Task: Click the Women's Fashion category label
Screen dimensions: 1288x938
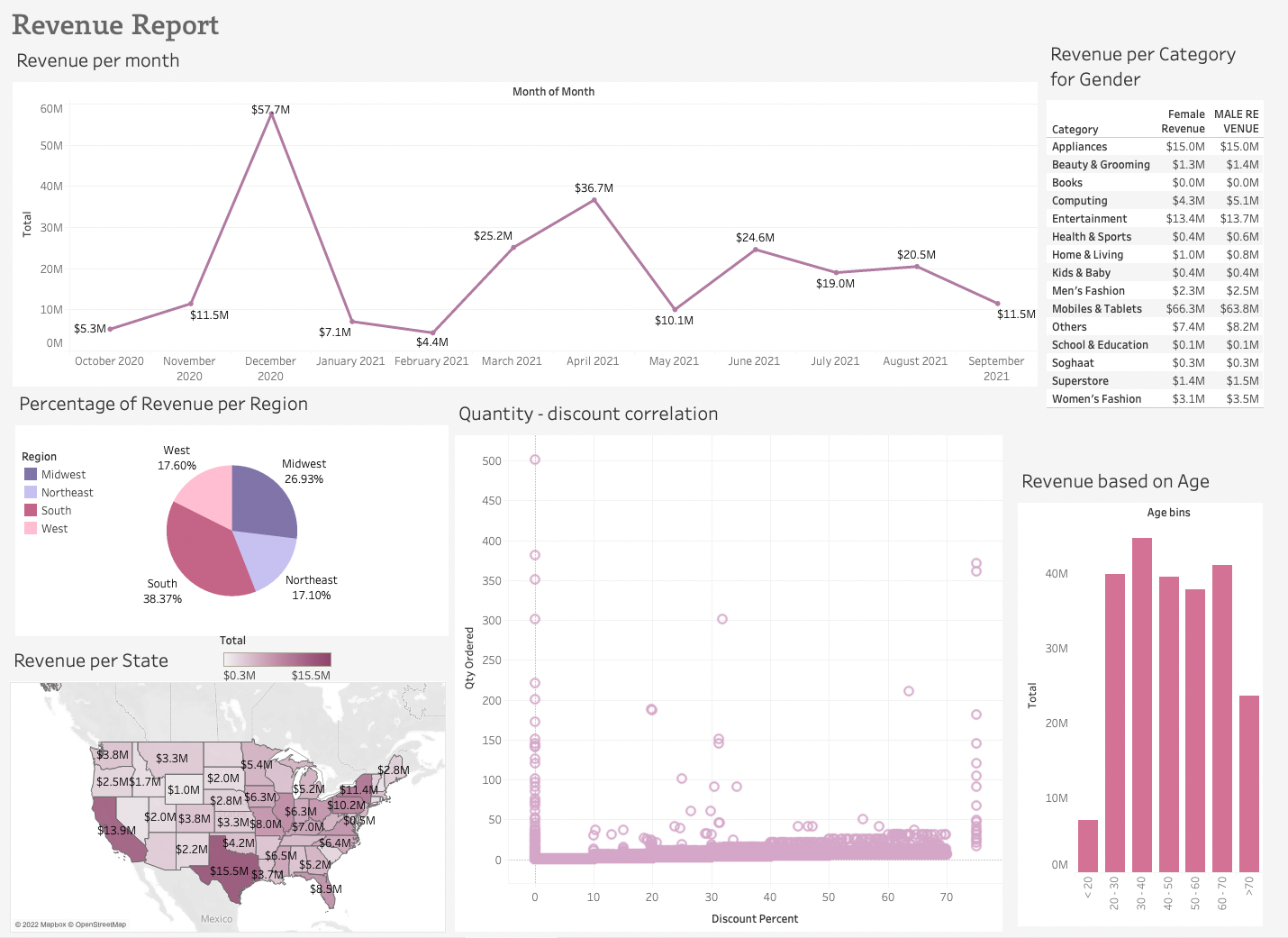Action: tap(1096, 399)
